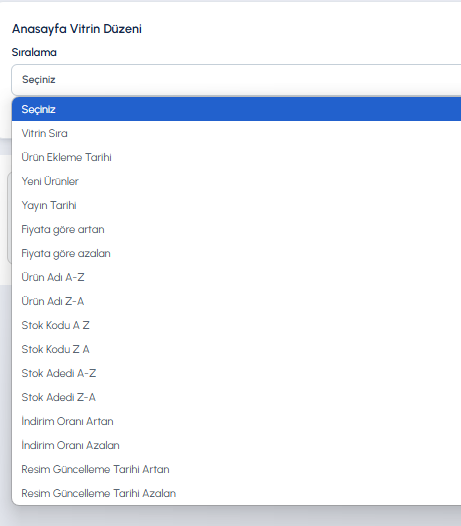Screen dimensions: 461x526
Task: Choose Vitrin Sıra from the list
Action: click(237, 133)
